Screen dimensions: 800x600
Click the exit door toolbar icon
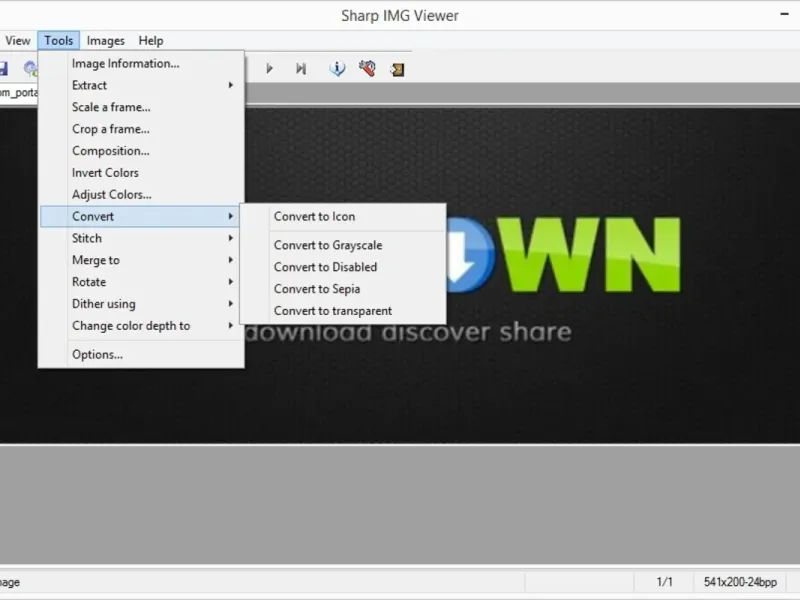coord(397,69)
